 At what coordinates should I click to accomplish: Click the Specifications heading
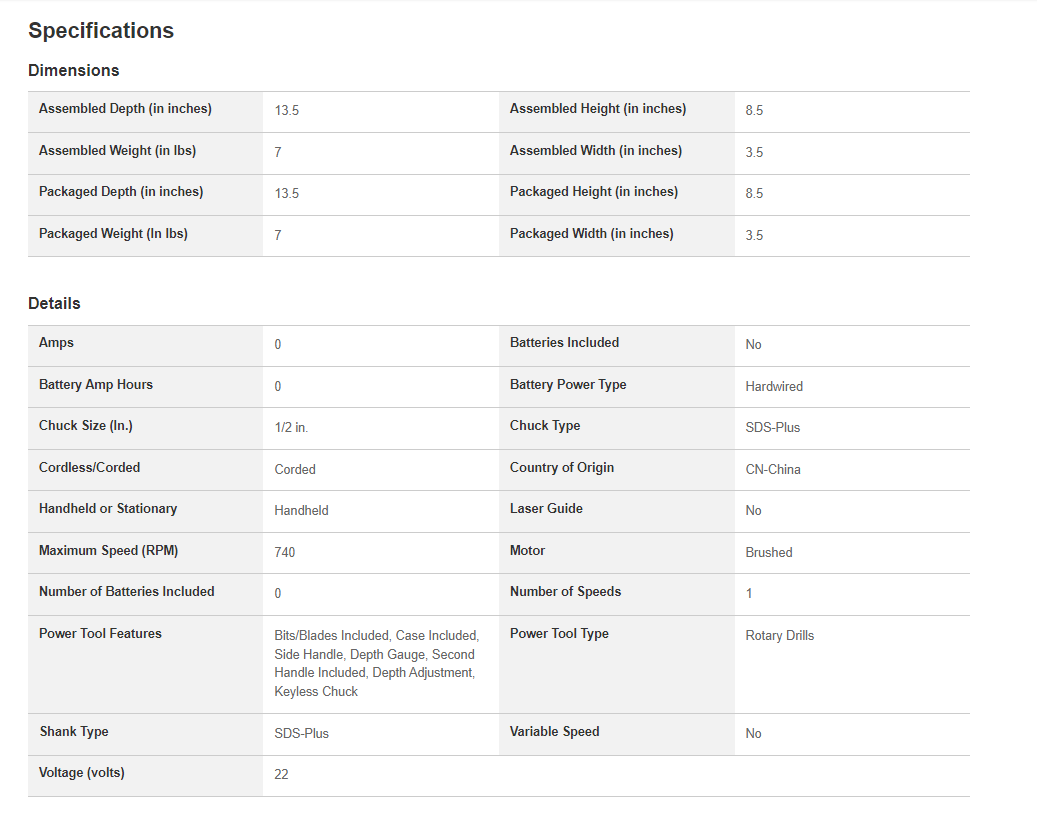click(101, 30)
